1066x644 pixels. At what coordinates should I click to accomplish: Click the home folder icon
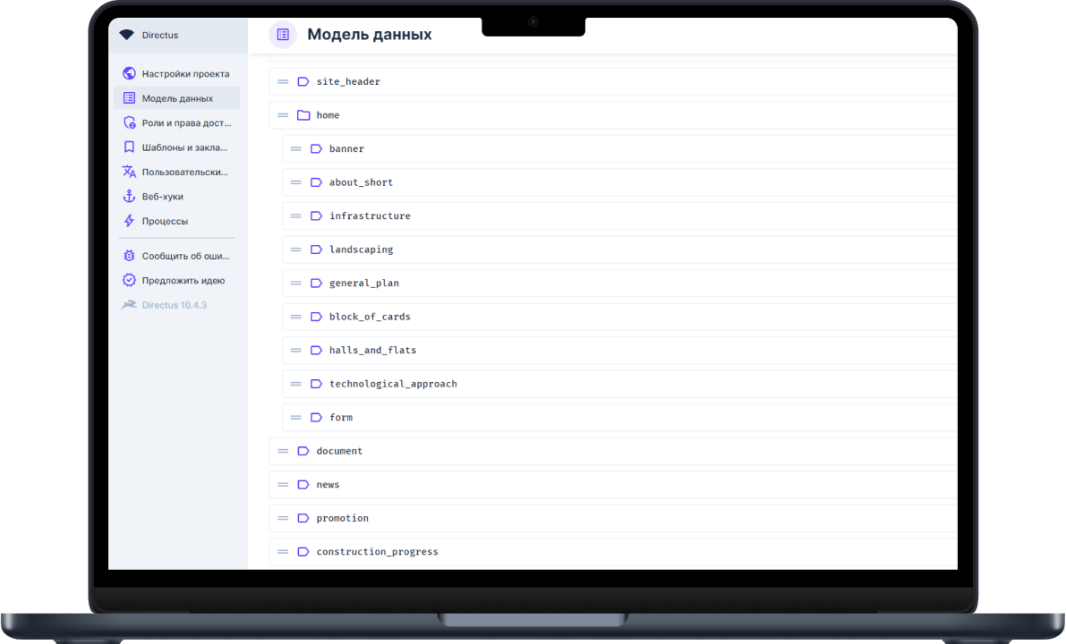coord(304,115)
